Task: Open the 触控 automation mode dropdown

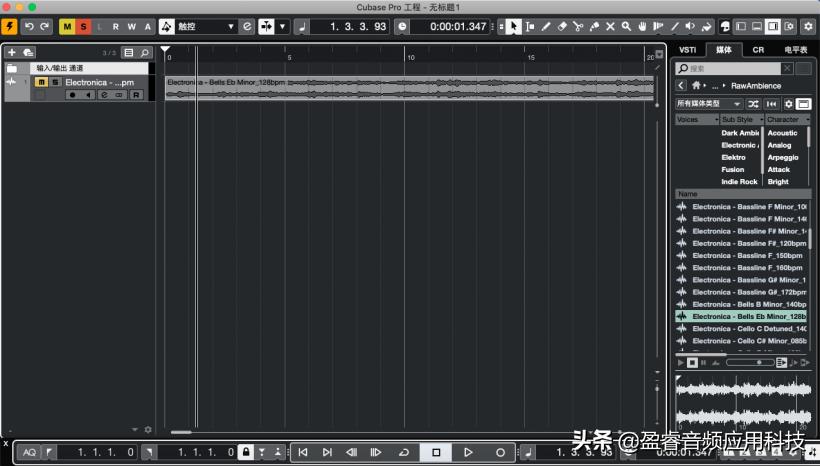Action: 206,27
